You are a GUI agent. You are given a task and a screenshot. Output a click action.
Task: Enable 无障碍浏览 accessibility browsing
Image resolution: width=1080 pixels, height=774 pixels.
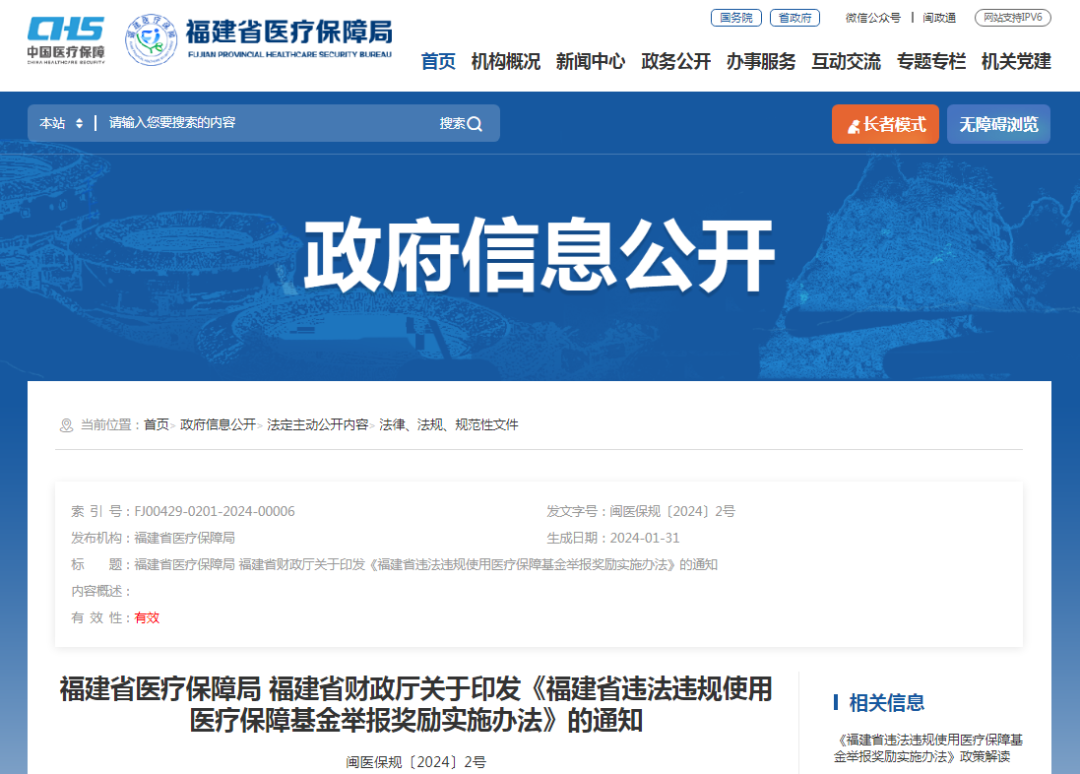[998, 124]
